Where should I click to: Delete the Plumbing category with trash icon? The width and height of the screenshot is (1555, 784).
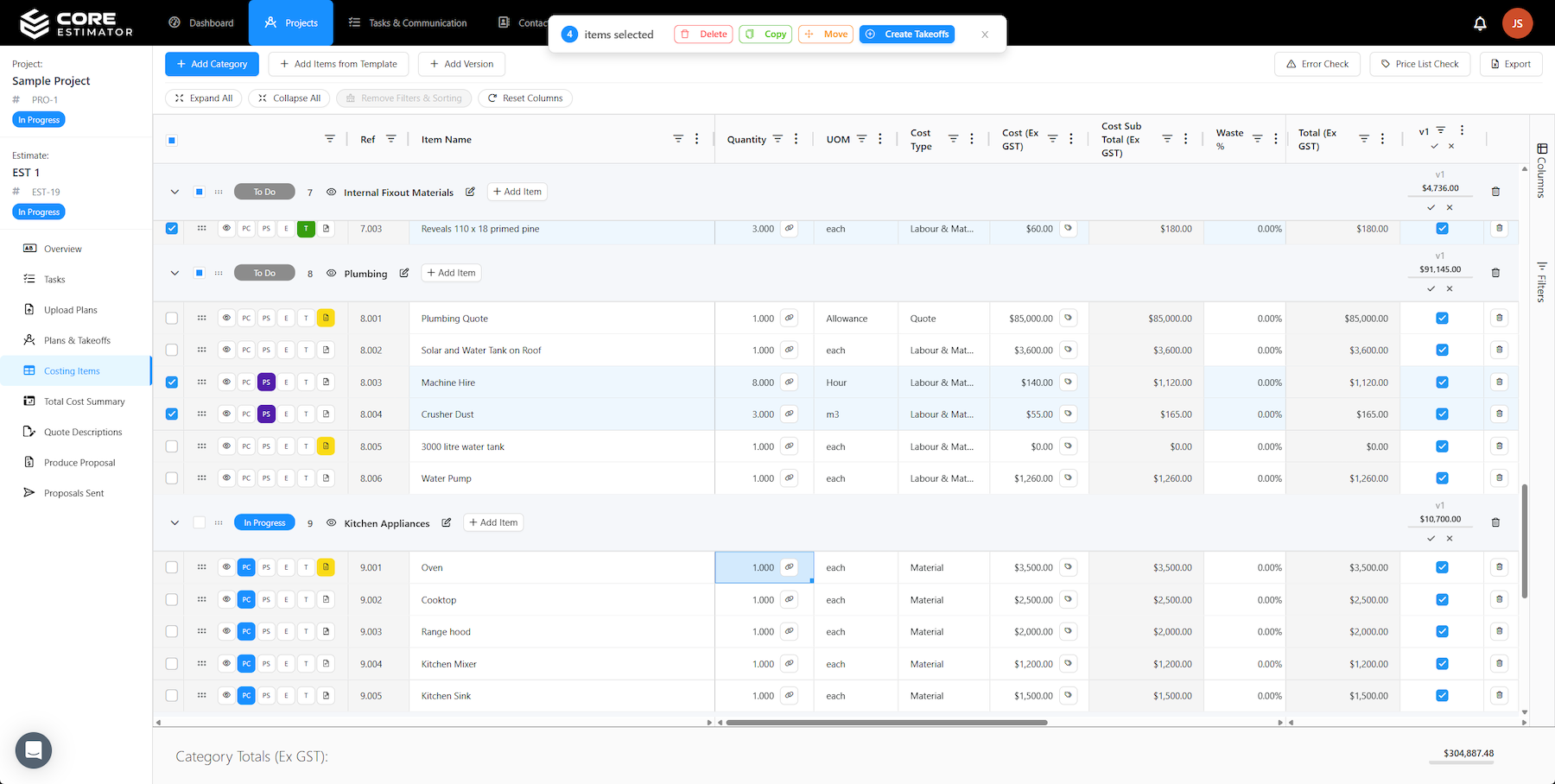coord(1495,273)
